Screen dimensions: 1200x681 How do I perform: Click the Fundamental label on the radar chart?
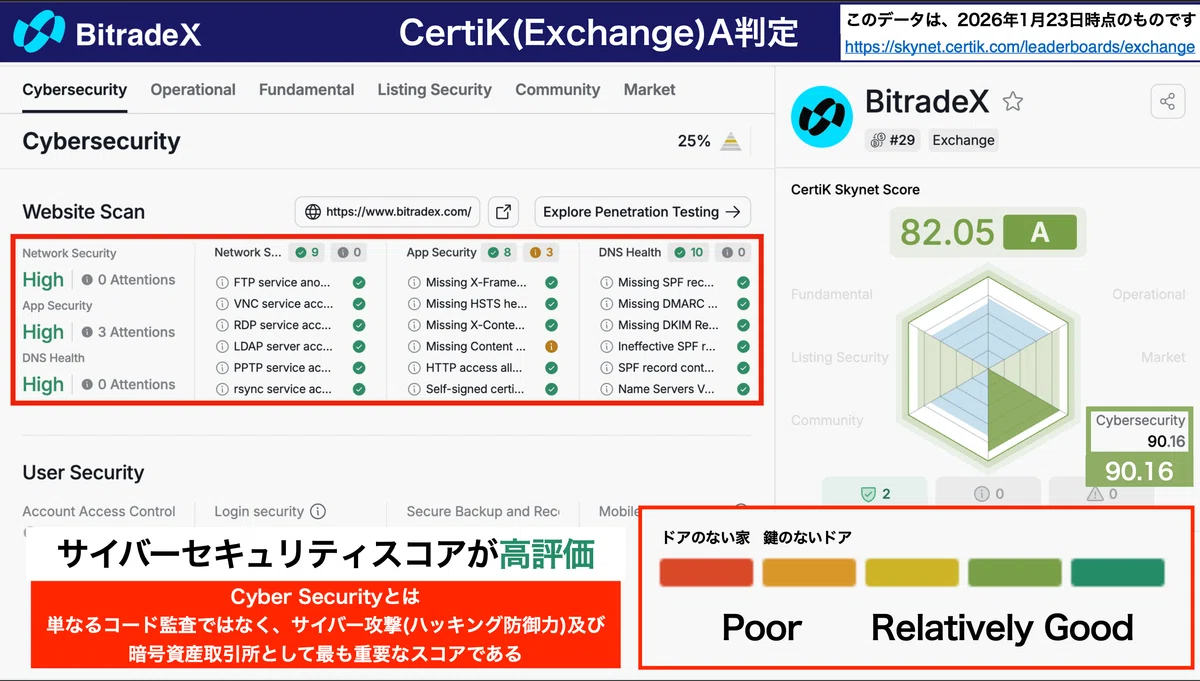coord(832,294)
